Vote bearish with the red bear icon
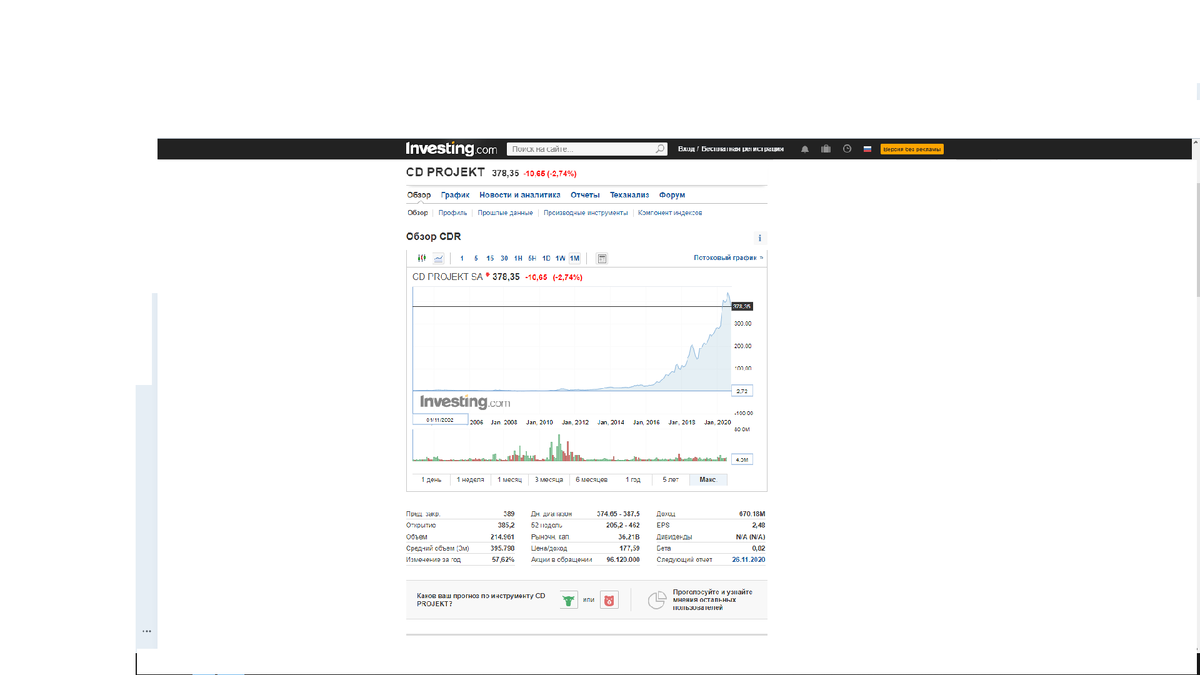The image size is (1200, 675). [608, 600]
